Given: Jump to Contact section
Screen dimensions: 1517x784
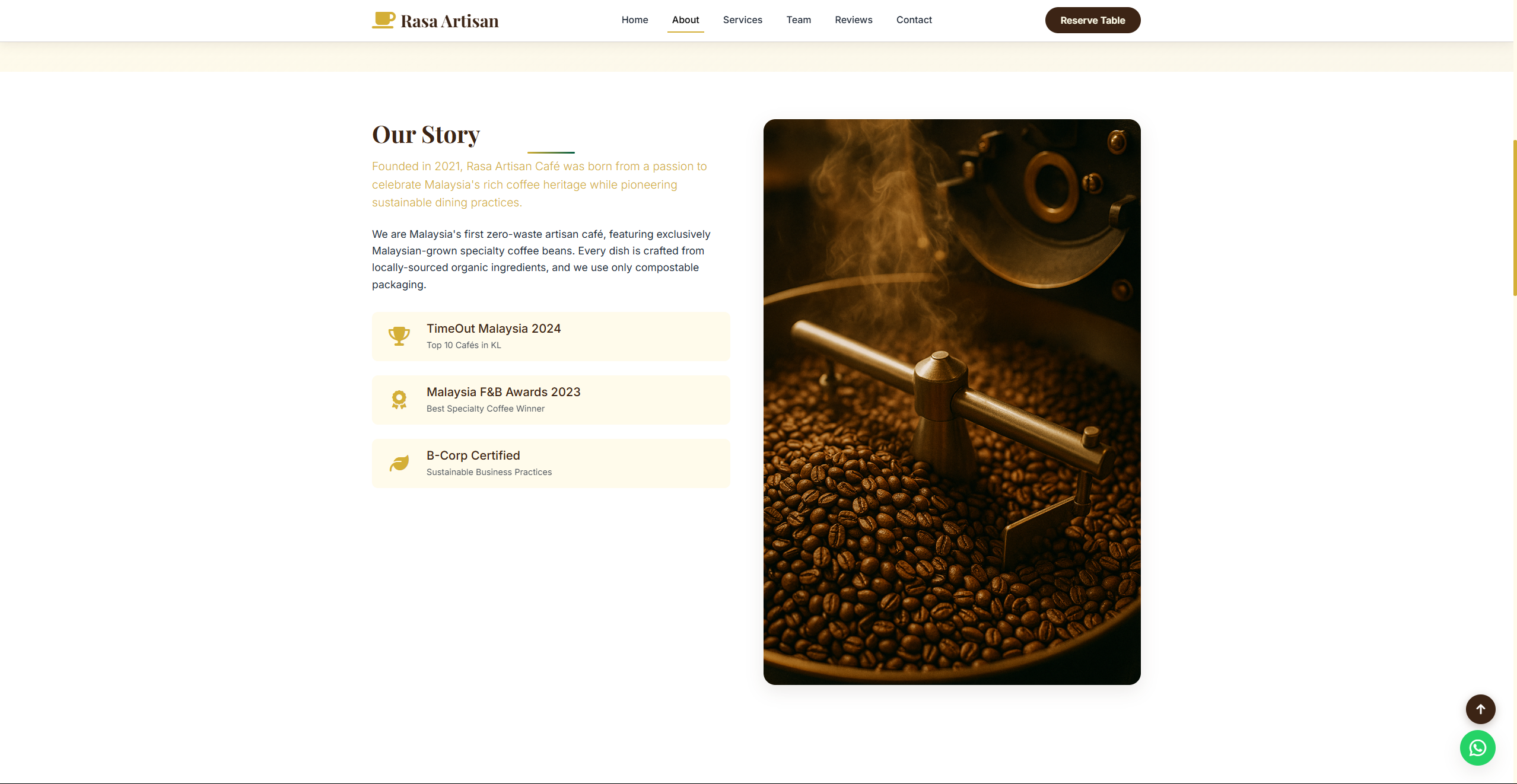Looking at the screenshot, I should (x=914, y=20).
